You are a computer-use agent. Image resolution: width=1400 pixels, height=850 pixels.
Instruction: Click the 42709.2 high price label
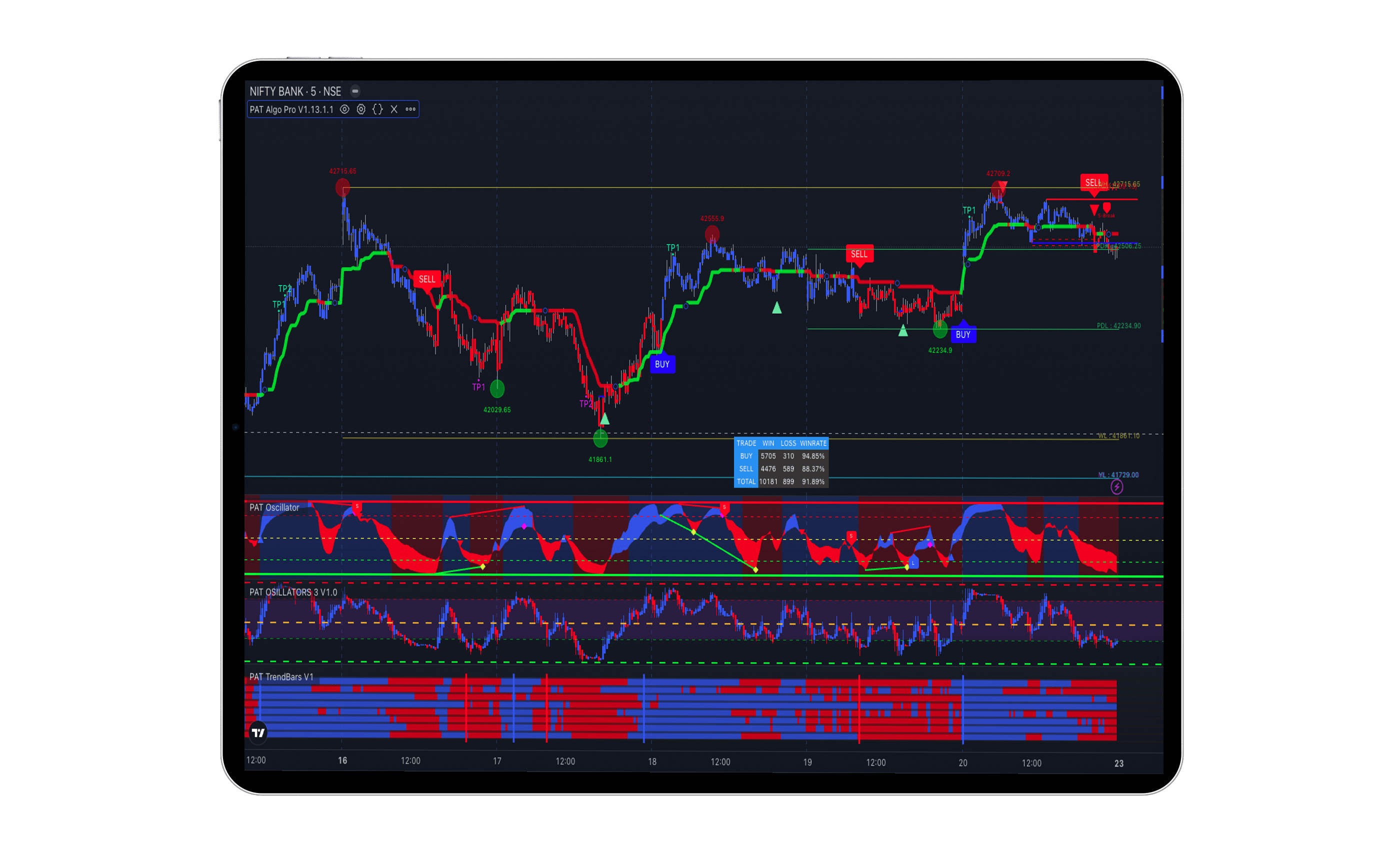click(x=997, y=174)
